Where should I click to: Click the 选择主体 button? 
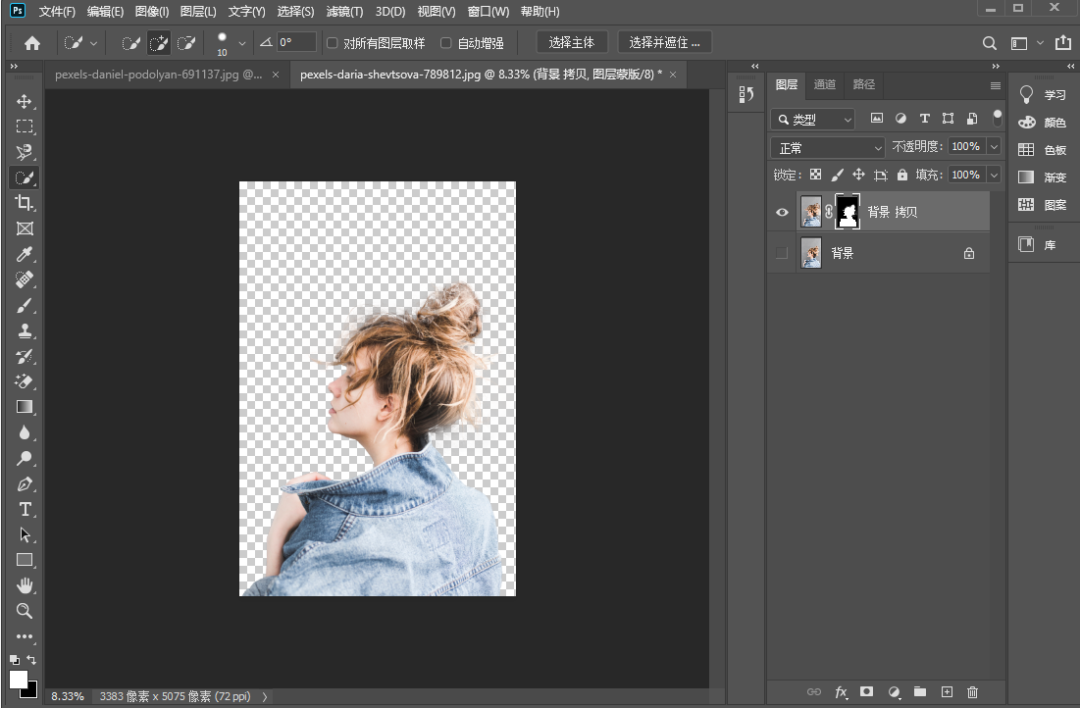tap(572, 42)
